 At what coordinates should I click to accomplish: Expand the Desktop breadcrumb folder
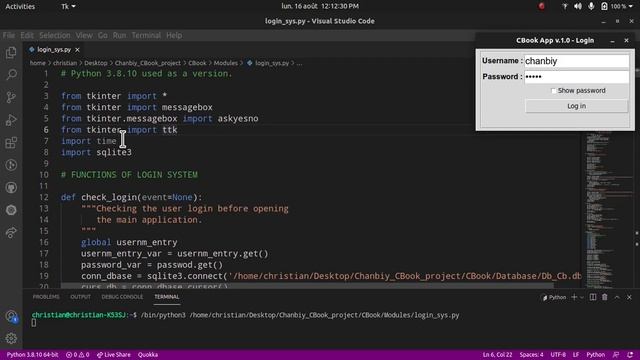tap(96, 63)
